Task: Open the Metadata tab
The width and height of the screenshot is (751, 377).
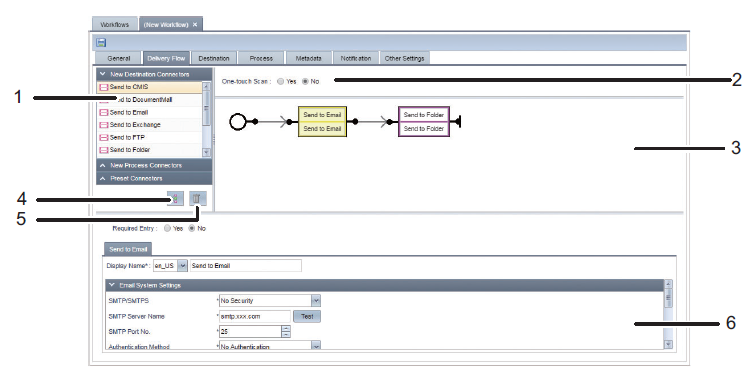Action: click(x=308, y=58)
